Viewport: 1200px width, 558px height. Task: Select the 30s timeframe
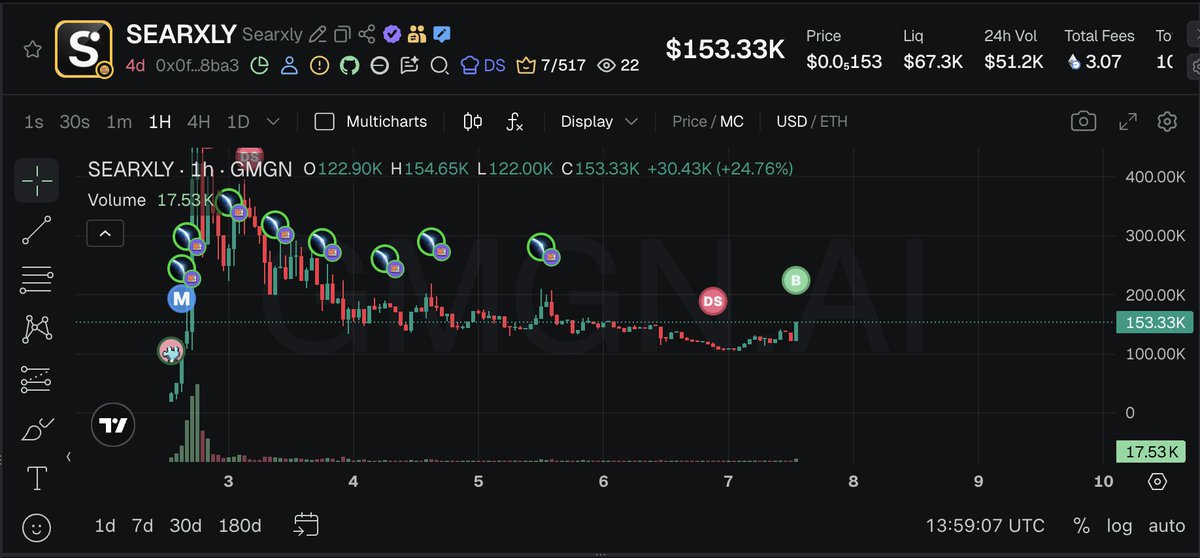[74, 122]
